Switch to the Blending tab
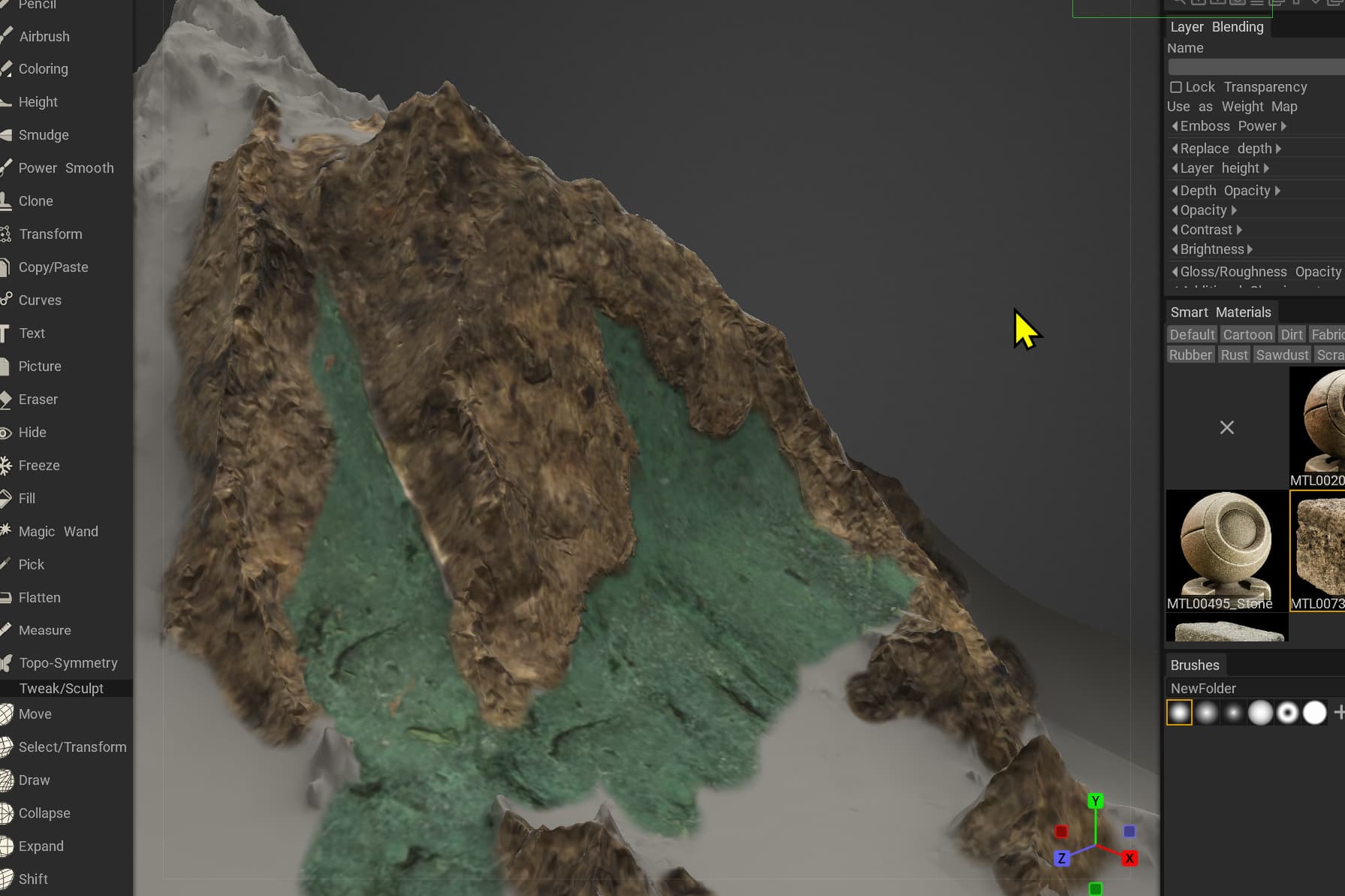Image resolution: width=1345 pixels, height=896 pixels. 1238,27
